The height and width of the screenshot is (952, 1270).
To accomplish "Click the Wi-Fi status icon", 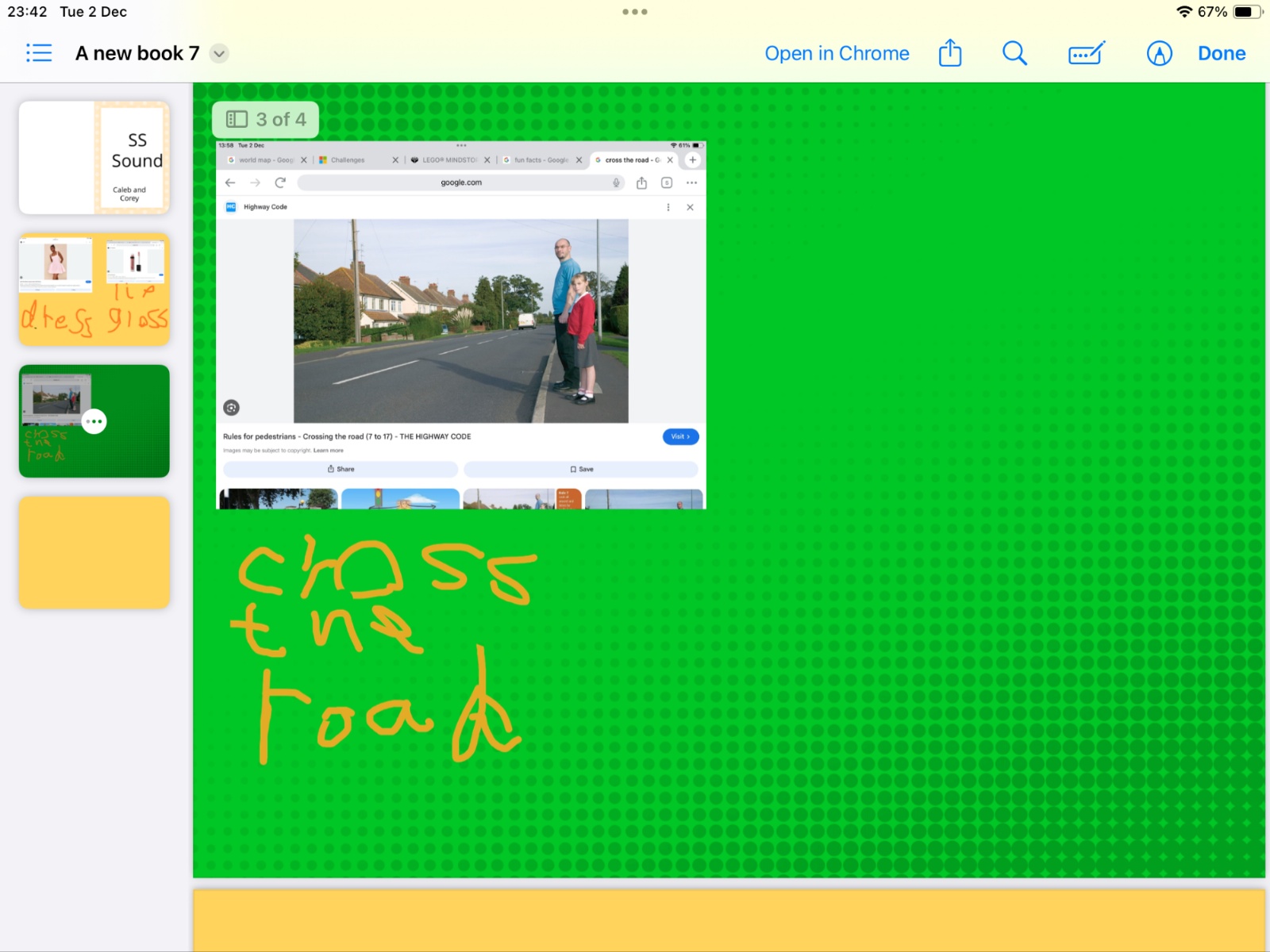I will click(1183, 12).
